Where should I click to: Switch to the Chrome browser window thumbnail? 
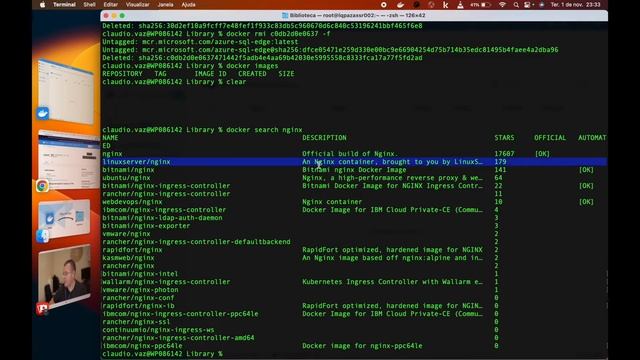pyautogui.click(x=68, y=159)
